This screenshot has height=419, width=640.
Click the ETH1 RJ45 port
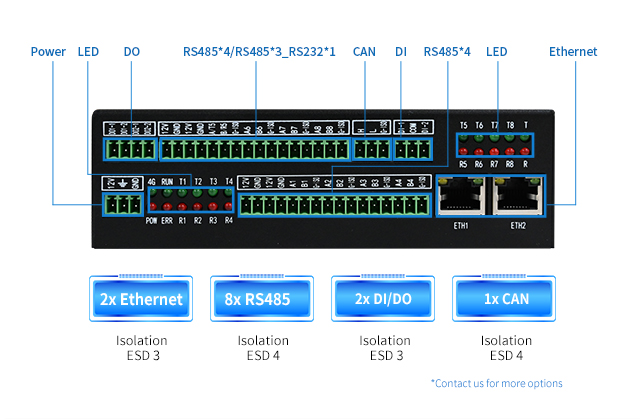461,196
